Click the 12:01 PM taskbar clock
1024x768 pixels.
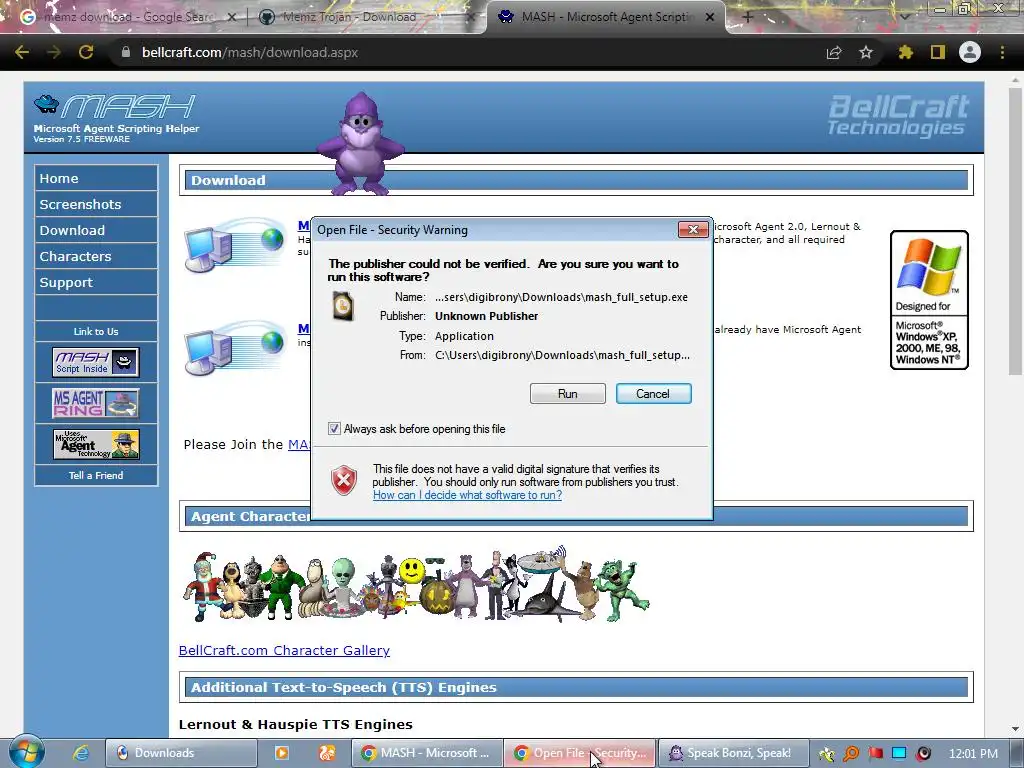coord(973,754)
